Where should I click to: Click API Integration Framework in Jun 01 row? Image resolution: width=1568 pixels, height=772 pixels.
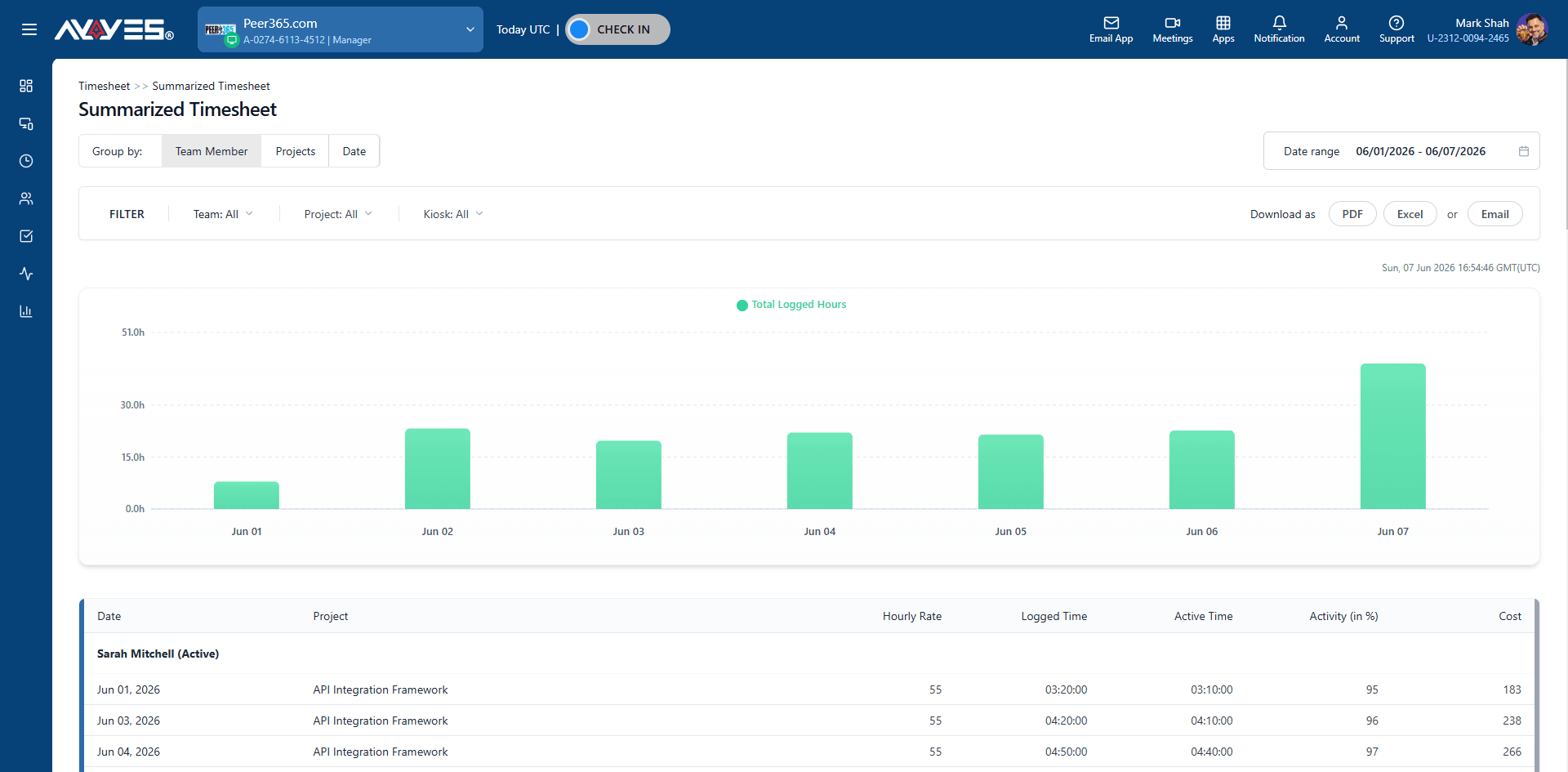point(381,689)
